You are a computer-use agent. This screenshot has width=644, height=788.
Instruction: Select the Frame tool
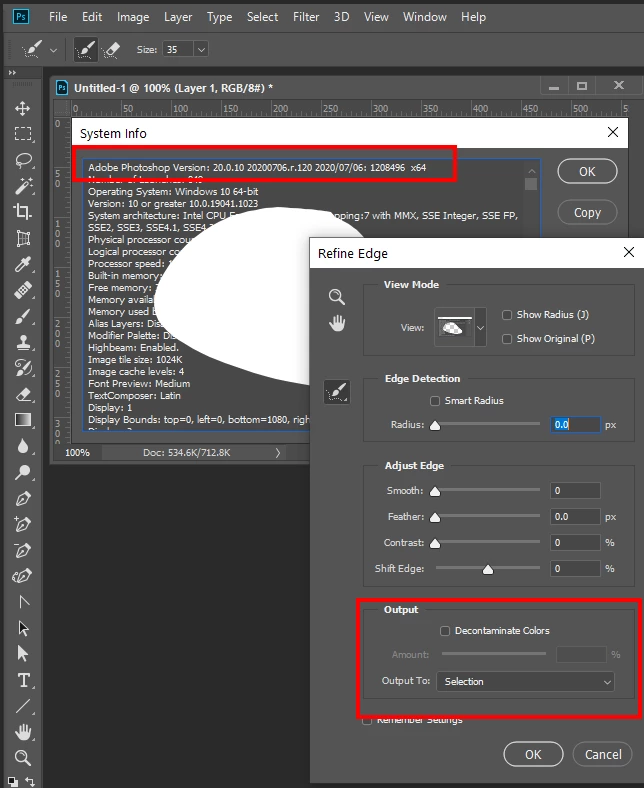(x=23, y=238)
